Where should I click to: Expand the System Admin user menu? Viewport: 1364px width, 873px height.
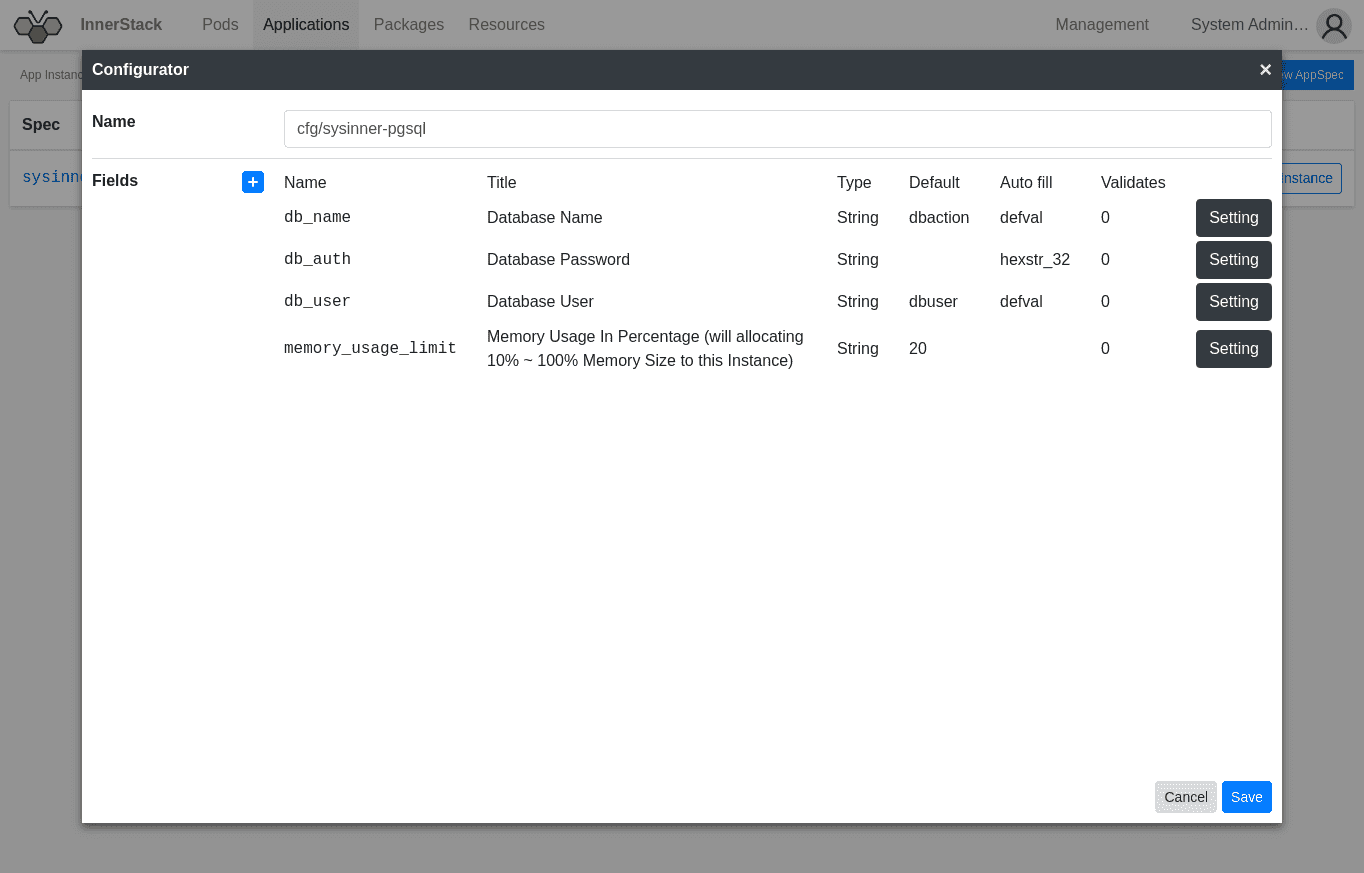[1249, 25]
